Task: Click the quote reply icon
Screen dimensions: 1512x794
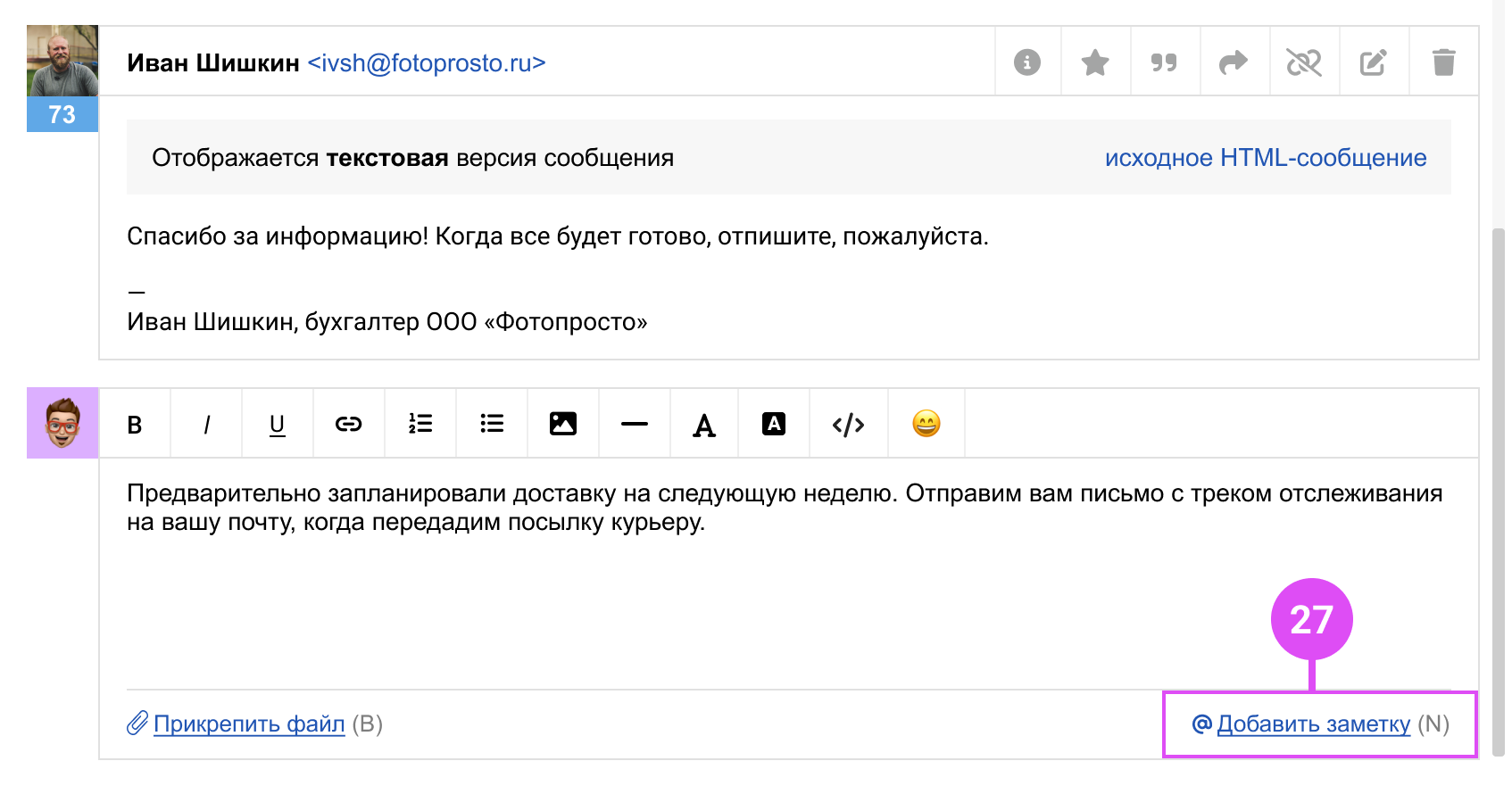Action: (x=1164, y=62)
